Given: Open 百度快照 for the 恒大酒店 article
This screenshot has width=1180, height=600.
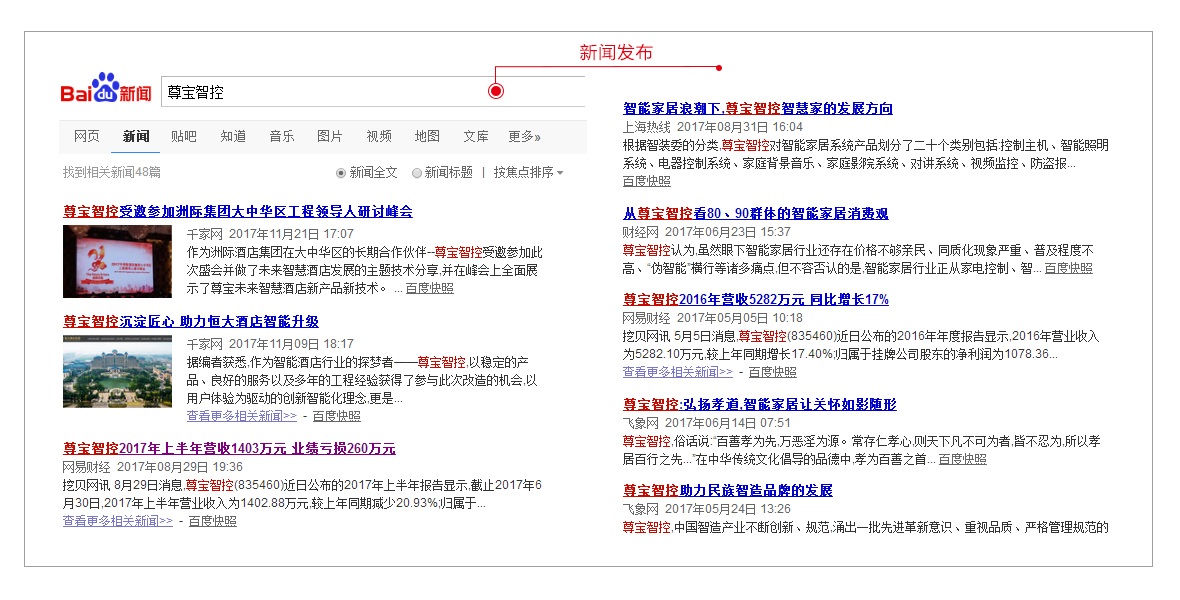Looking at the screenshot, I should [336, 416].
